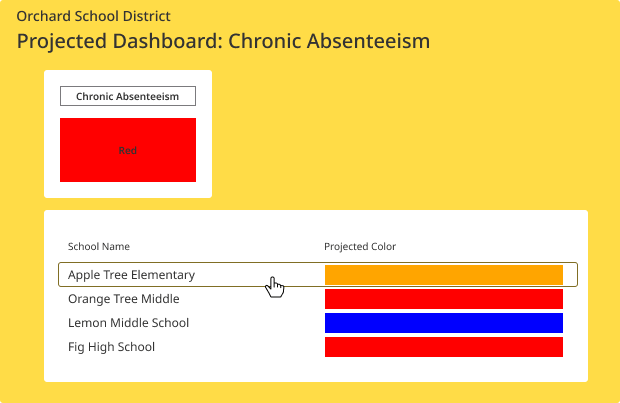The image size is (620, 403).
Task: Click the Projected Color column header
Action: (x=360, y=246)
